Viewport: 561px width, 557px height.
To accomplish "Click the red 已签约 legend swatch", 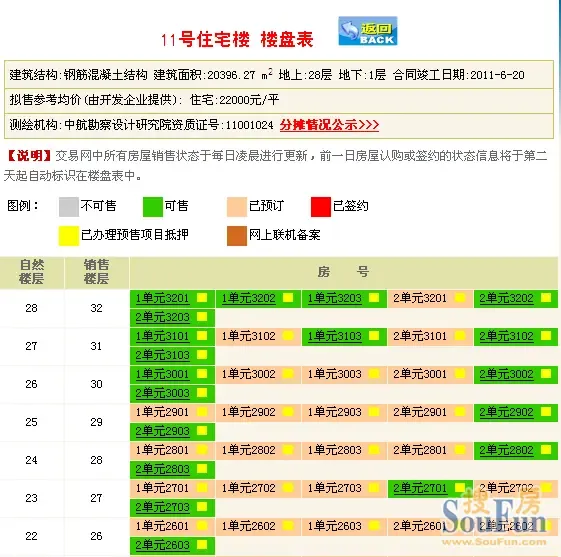I will coord(321,207).
